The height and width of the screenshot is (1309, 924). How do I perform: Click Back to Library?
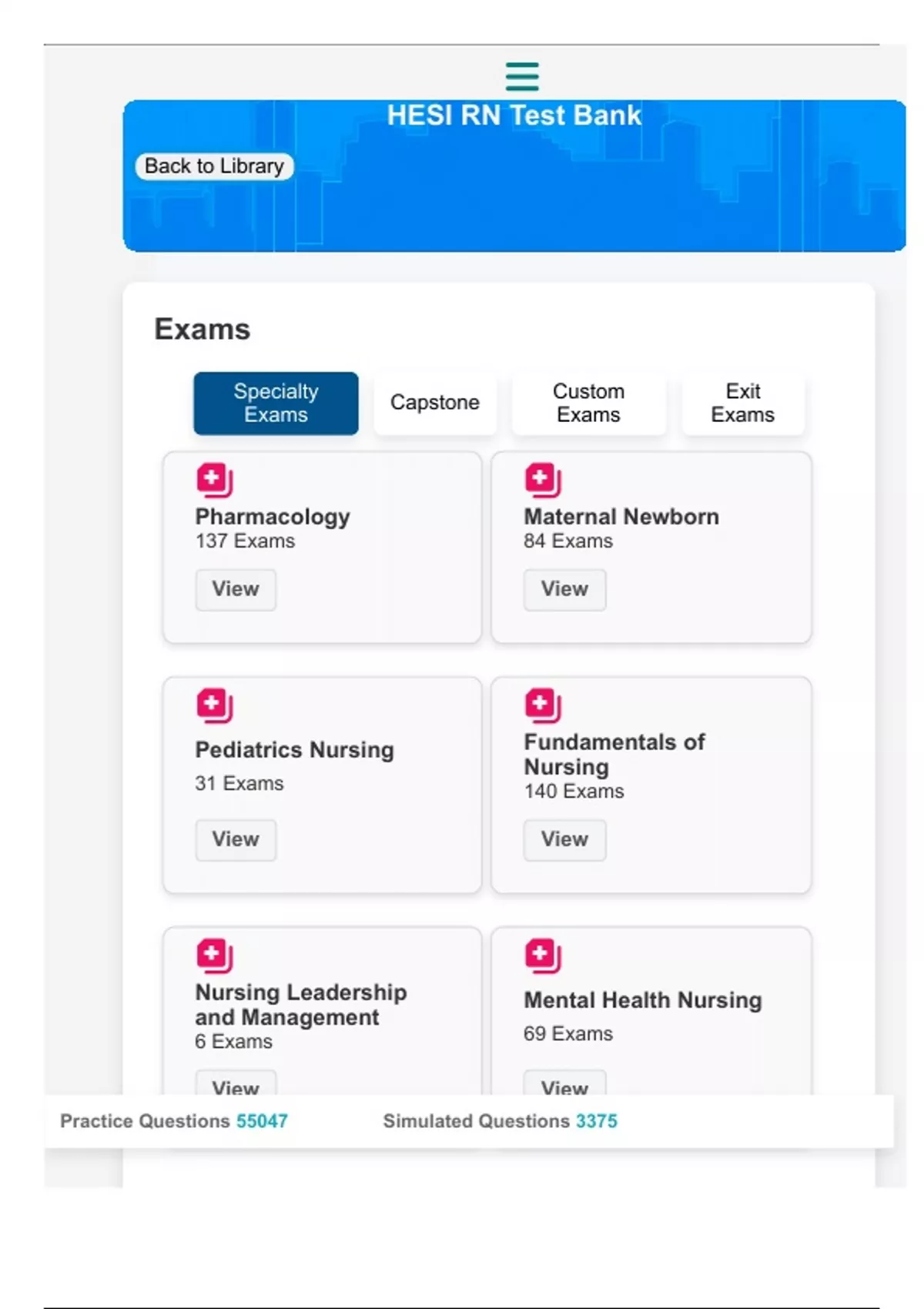pyautogui.click(x=213, y=166)
